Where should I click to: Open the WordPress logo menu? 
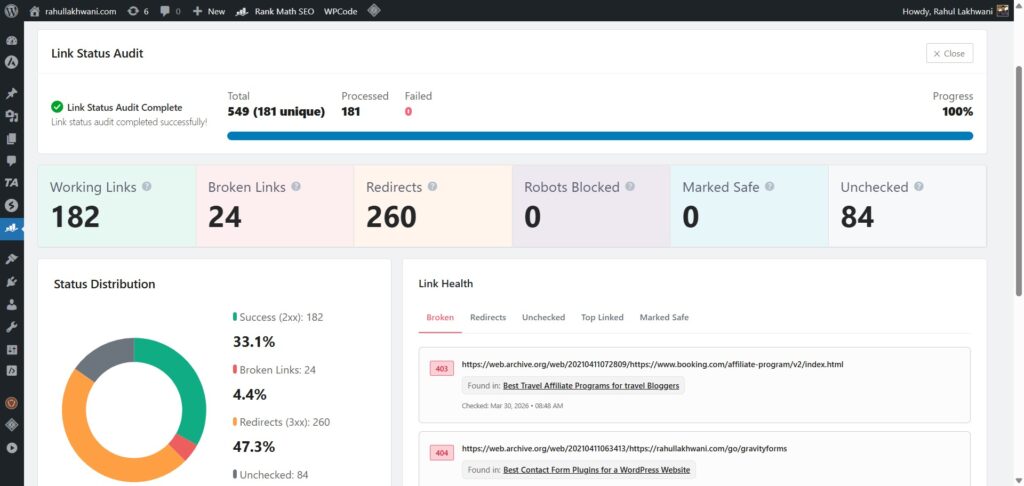[12, 11]
